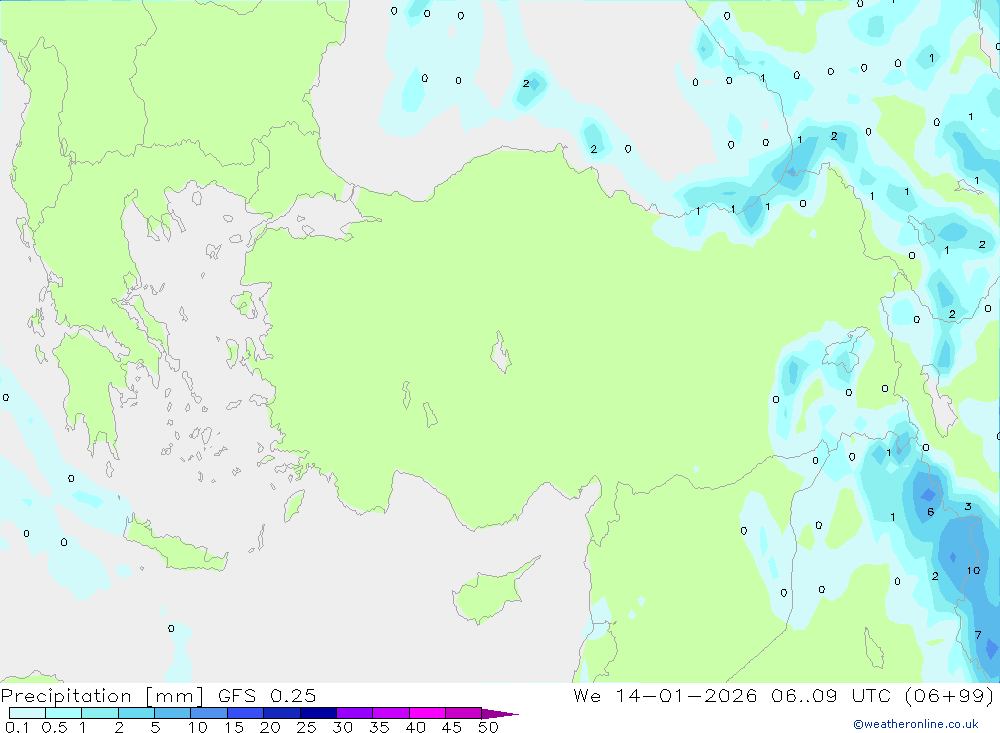This screenshot has width=1000, height=733.
Task: Click the '0.1' legend scale label
Action: [17, 727]
